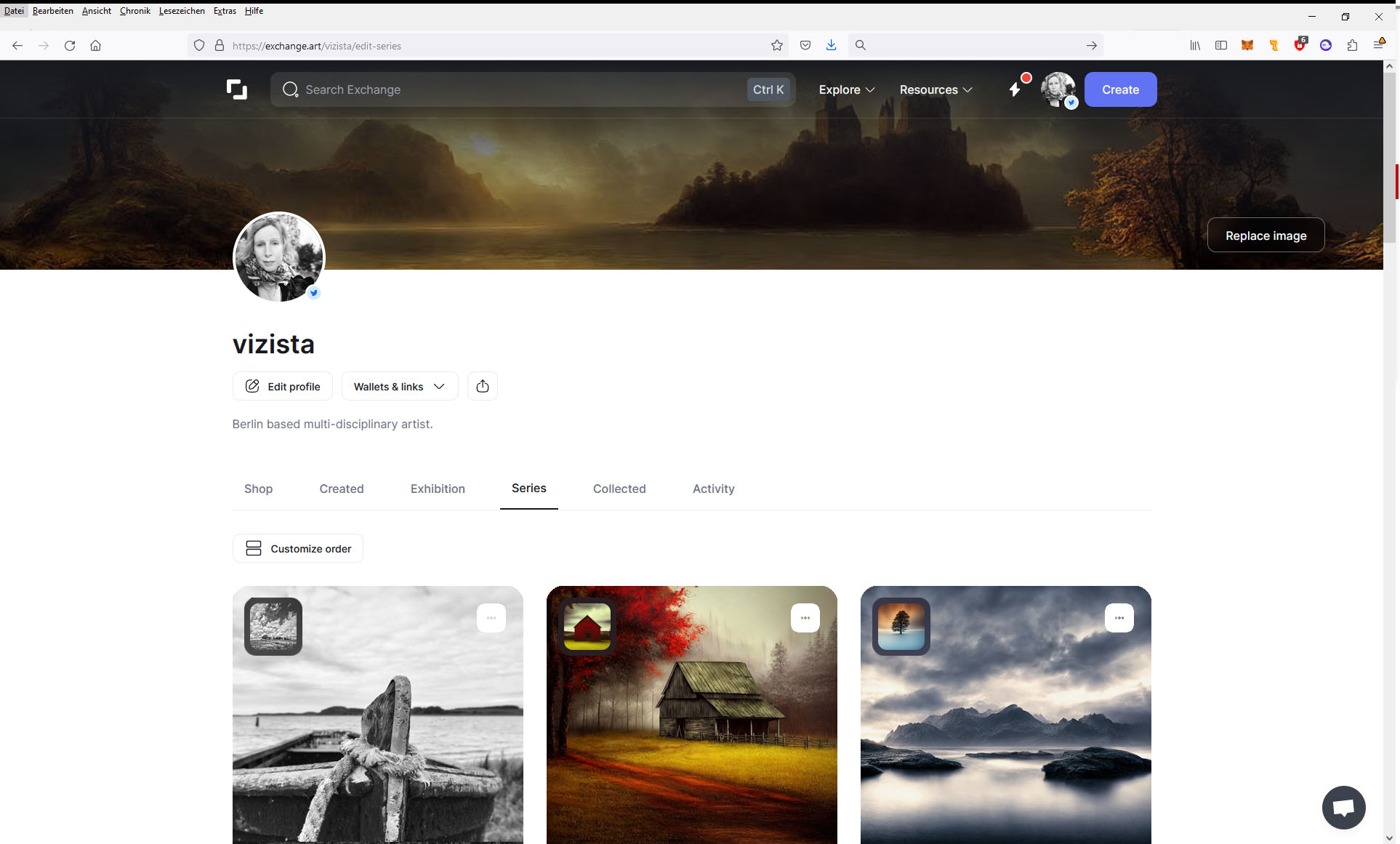
Task: Click the grayscale landscape thumbnail badge
Action: click(273, 627)
